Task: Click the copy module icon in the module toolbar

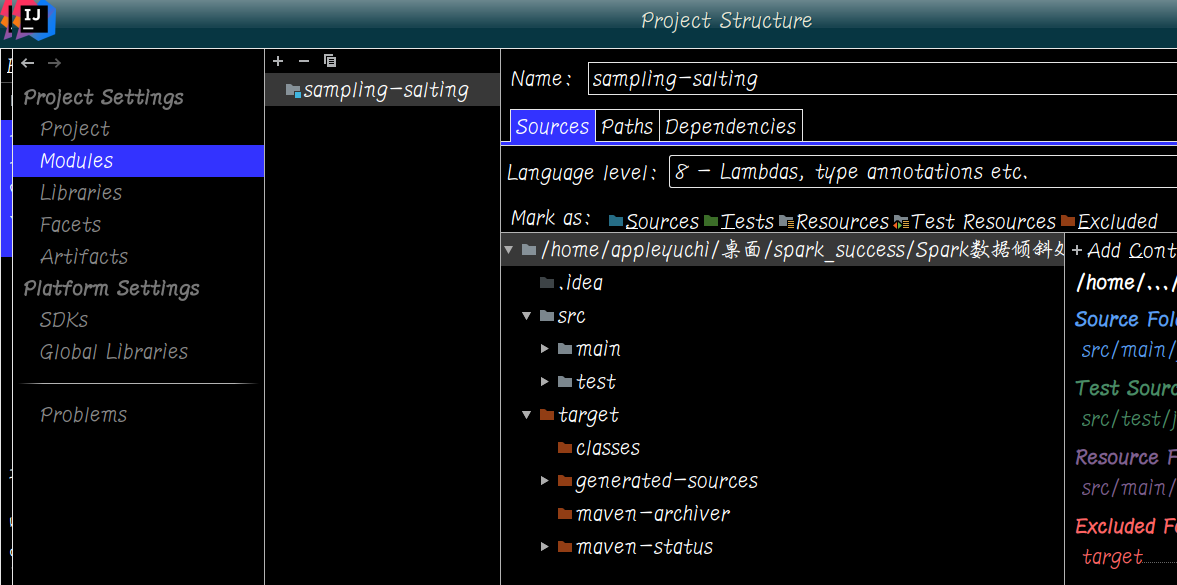Action: [329, 61]
